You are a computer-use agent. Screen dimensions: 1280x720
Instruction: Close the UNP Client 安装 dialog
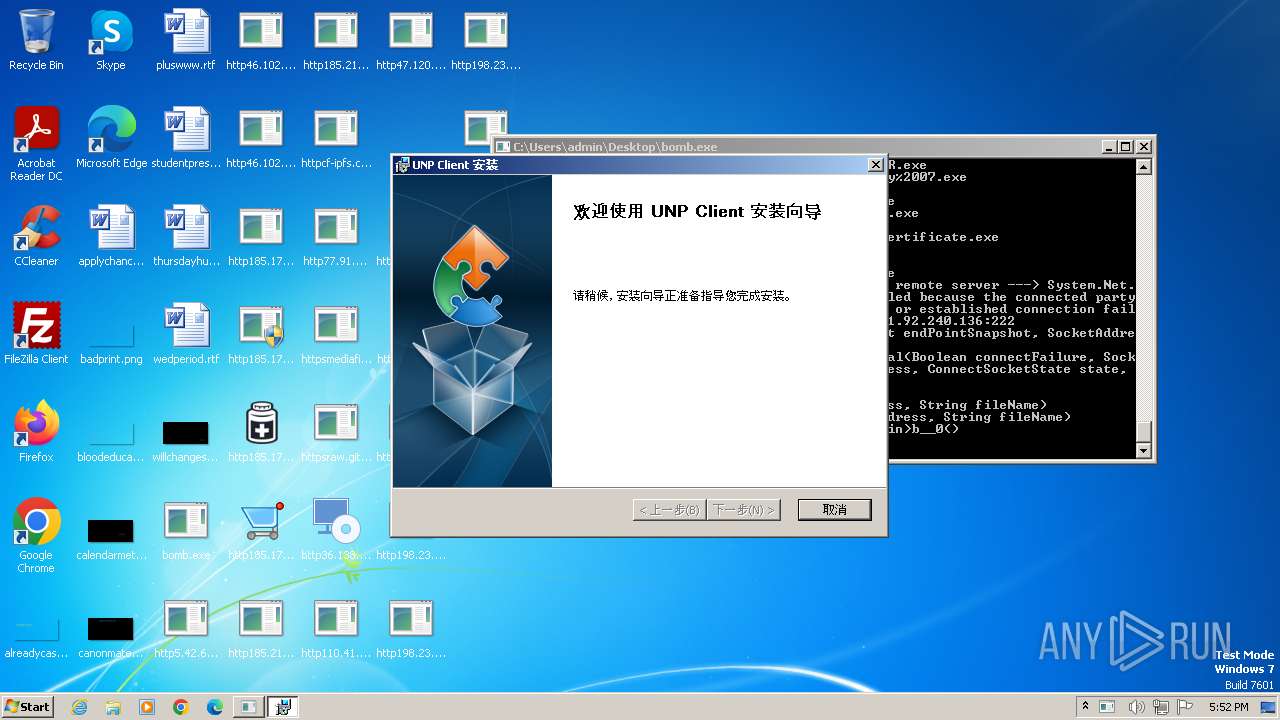(876, 165)
